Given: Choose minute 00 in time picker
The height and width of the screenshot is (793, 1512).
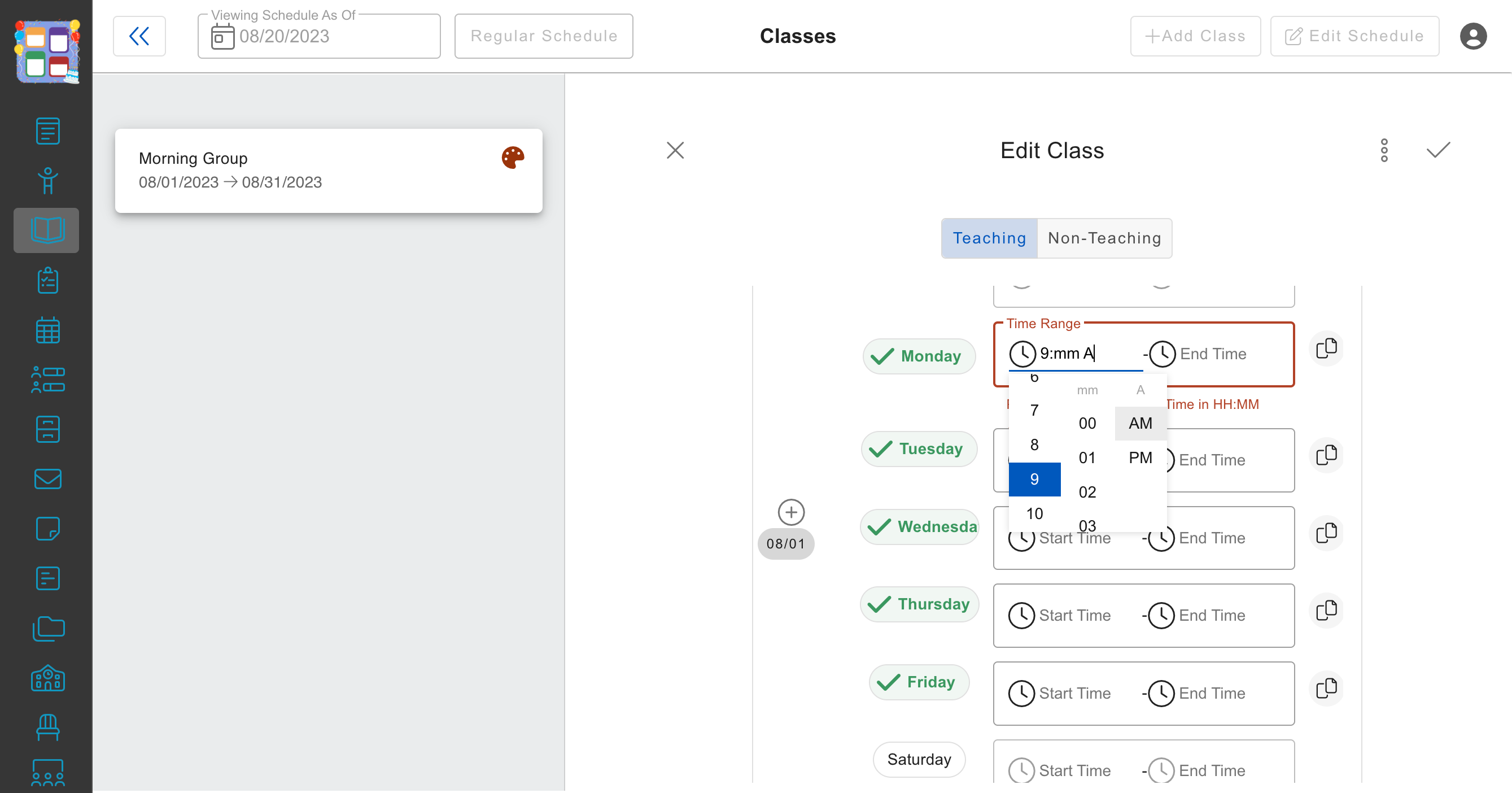Looking at the screenshot, I should [1087, 423].
